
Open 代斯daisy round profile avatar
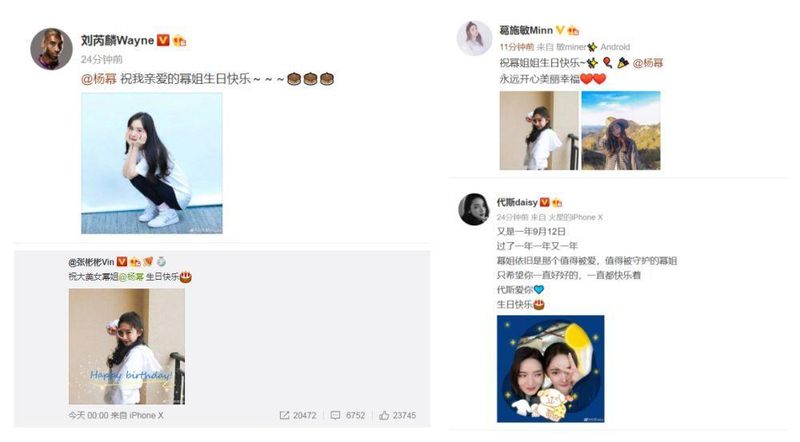[474, 209]
